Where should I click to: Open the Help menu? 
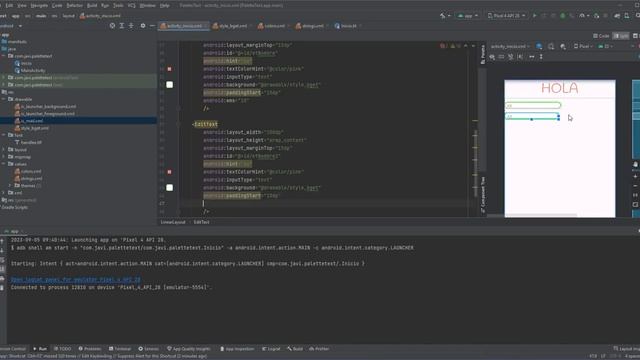[164, 6]
